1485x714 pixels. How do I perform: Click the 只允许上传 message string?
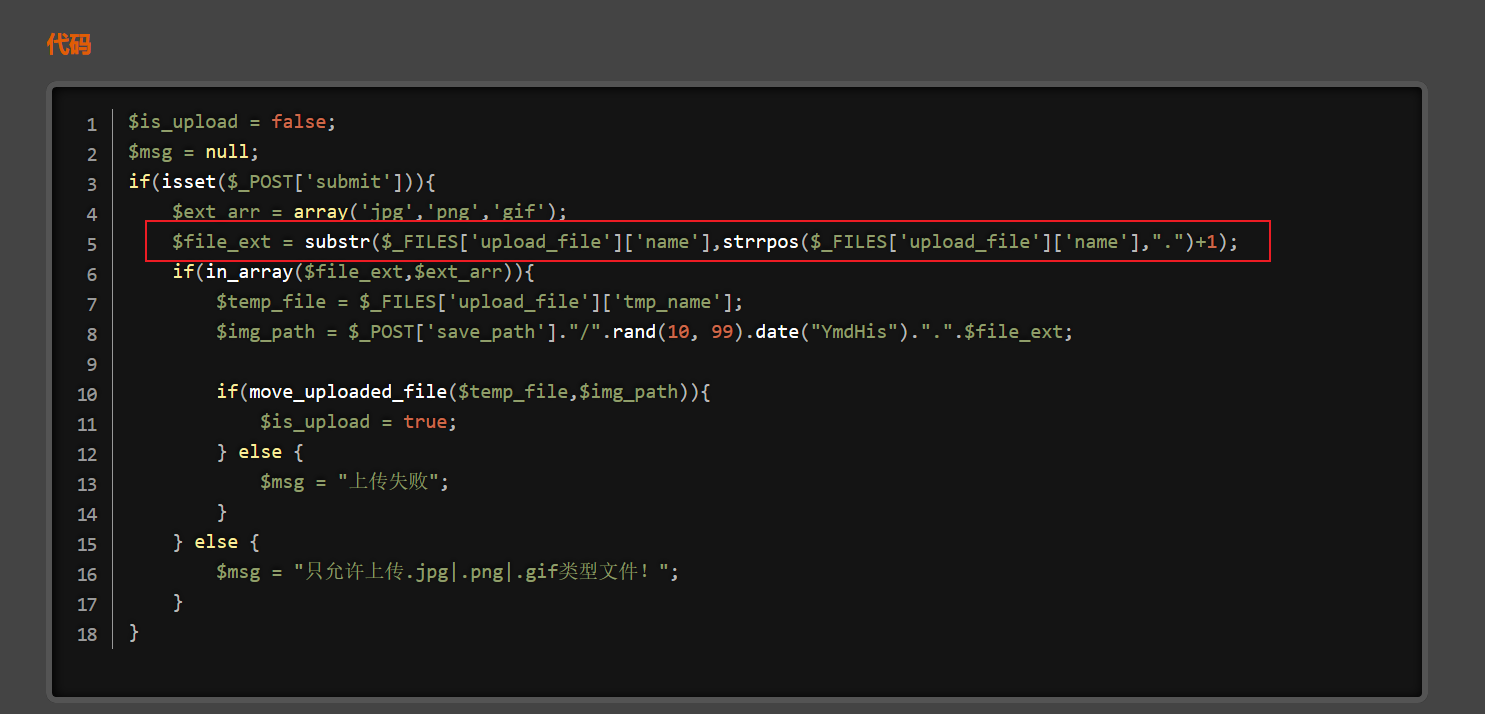pyautogui.click(x=482, y=572)
